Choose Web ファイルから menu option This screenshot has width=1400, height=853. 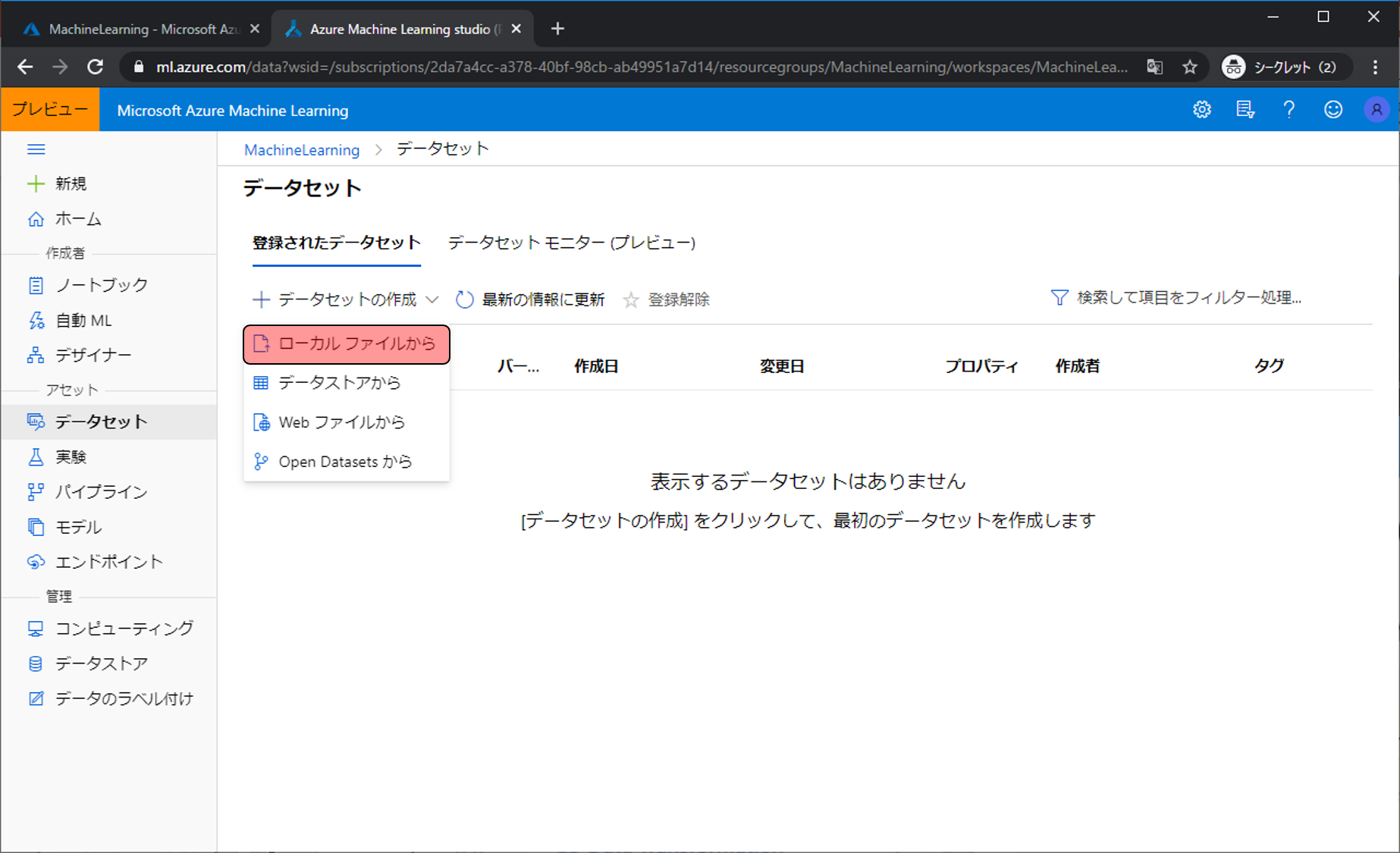click(341, 422)
